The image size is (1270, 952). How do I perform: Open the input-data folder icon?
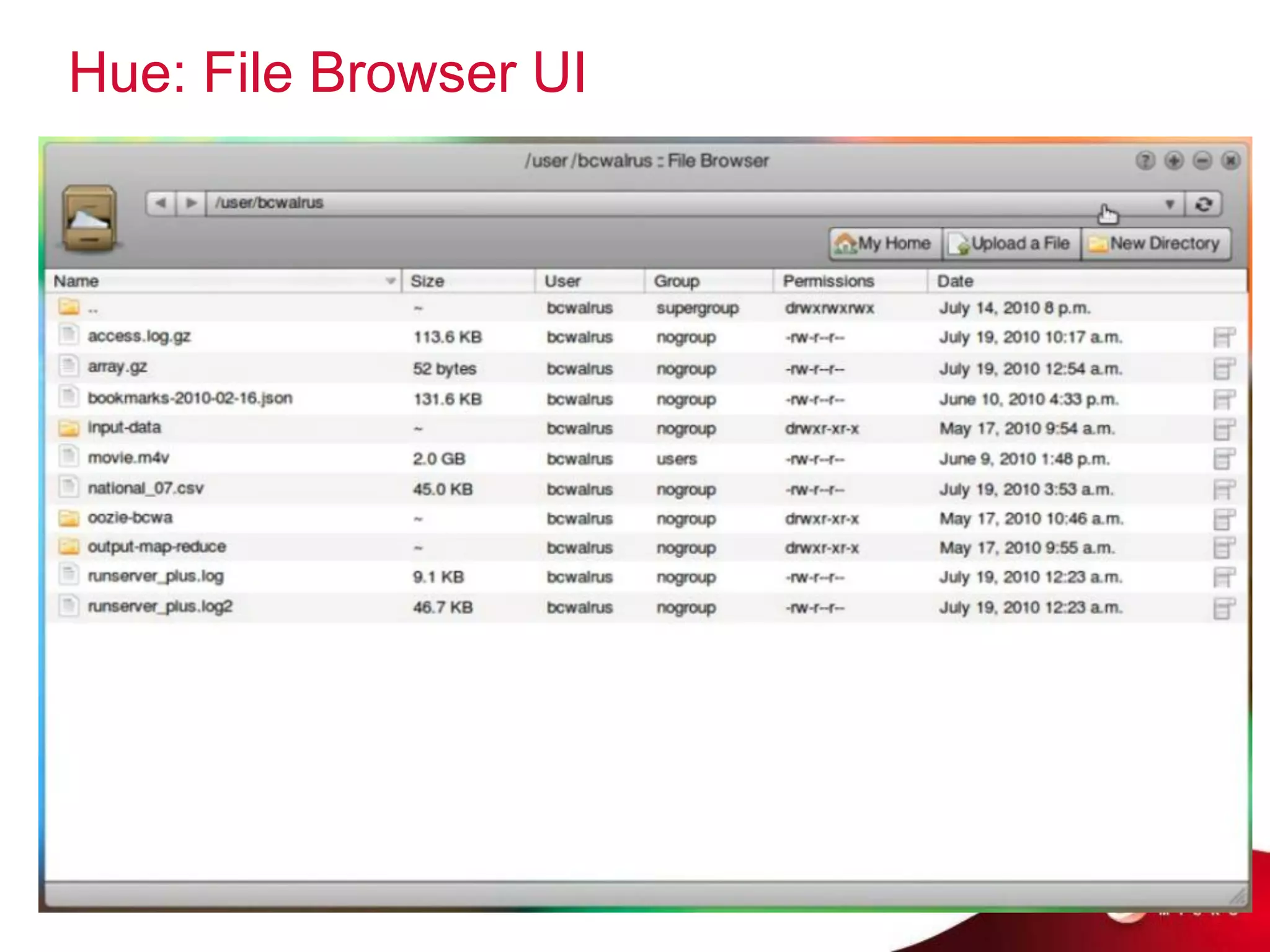[x=69, y=428]
